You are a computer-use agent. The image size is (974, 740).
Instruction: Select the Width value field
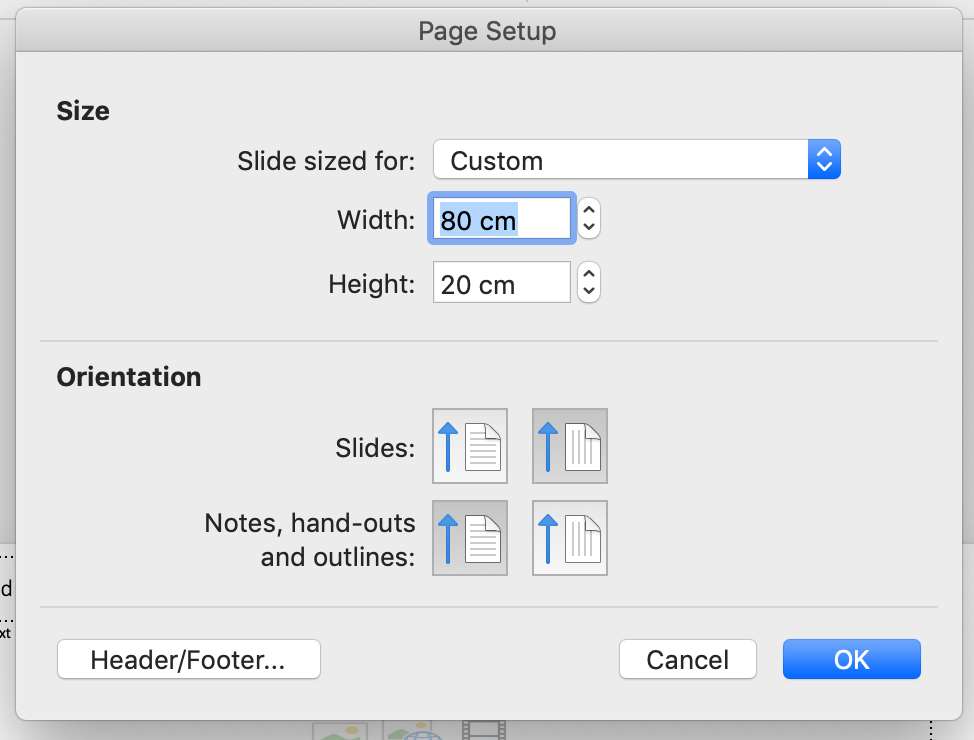point(500,218)
